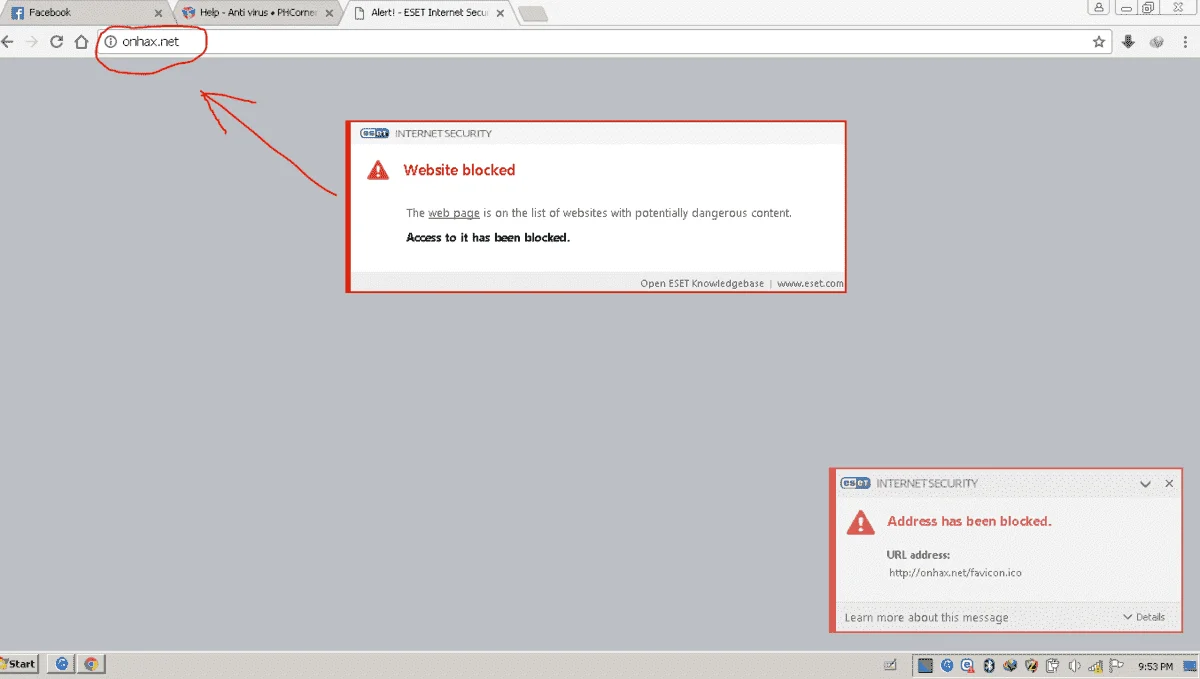
Task: Open the Windows Start menu
Action: click(20, 664)
